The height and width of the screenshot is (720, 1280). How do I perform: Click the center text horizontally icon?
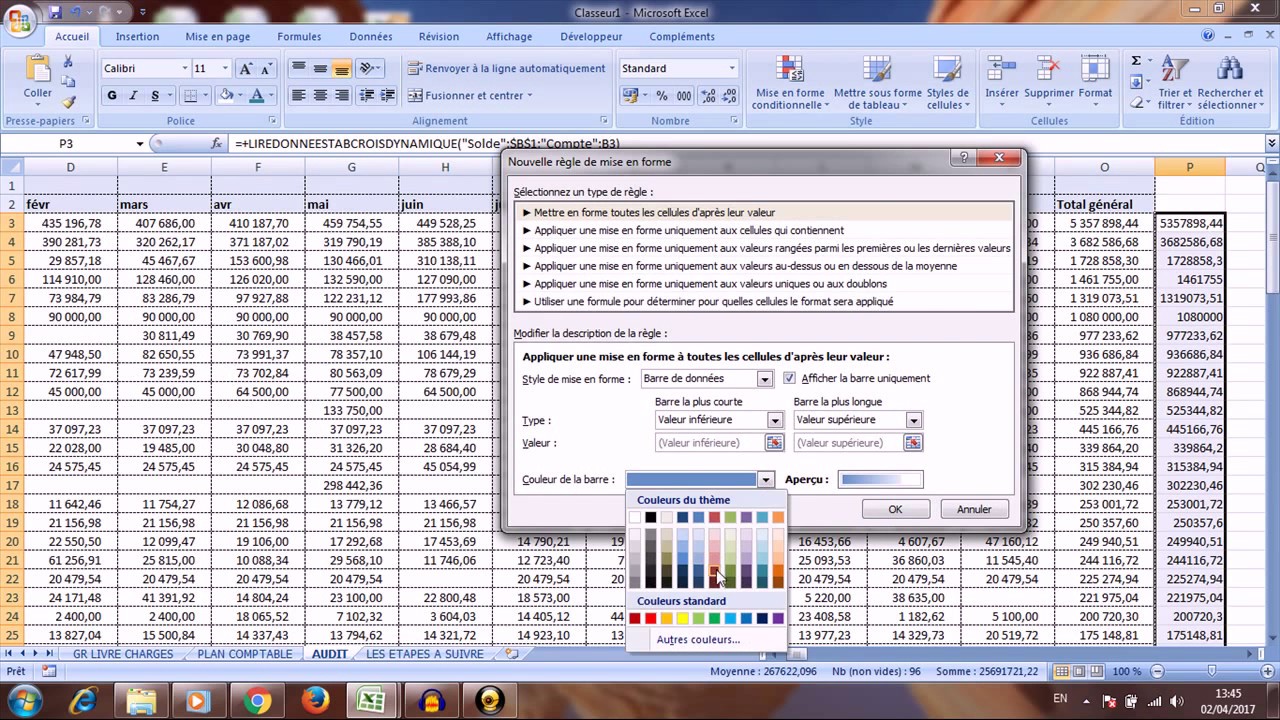point(320,96)
